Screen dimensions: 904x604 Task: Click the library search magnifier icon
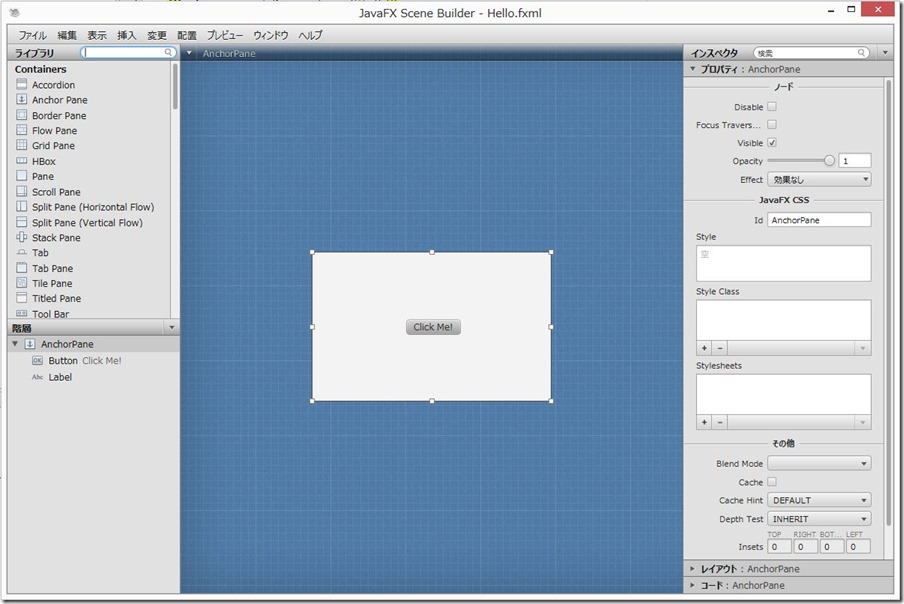tap(168, 52)
